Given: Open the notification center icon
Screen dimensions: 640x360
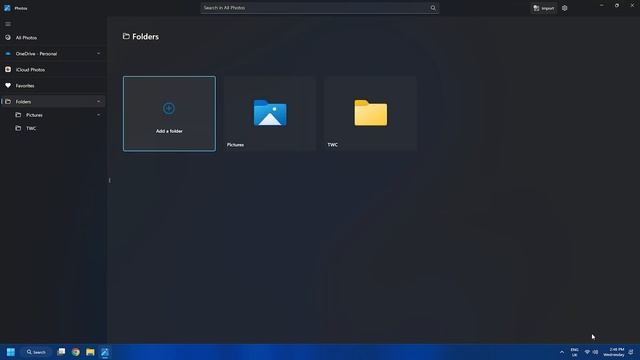Looking at the screenshot, I should pos(631,352).
